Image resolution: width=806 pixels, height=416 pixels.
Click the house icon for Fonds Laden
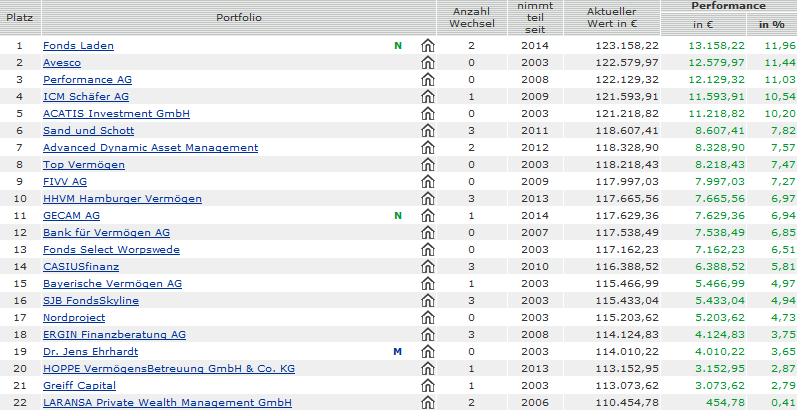point(427,46)
